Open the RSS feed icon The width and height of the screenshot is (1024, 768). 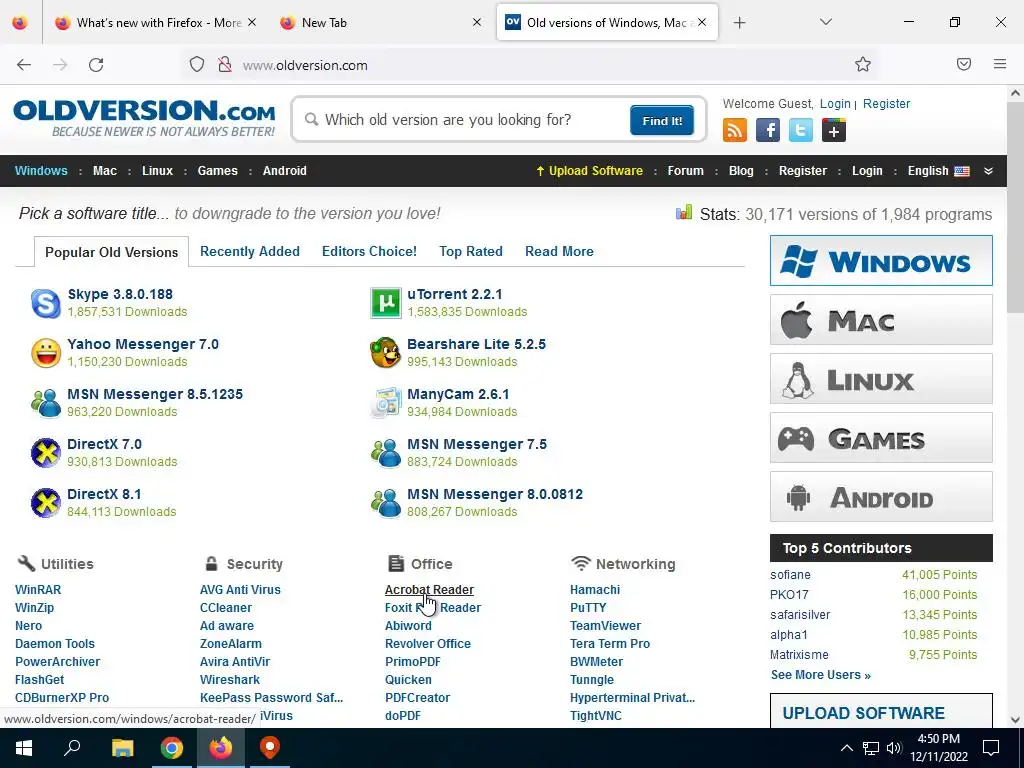point(735,130)
